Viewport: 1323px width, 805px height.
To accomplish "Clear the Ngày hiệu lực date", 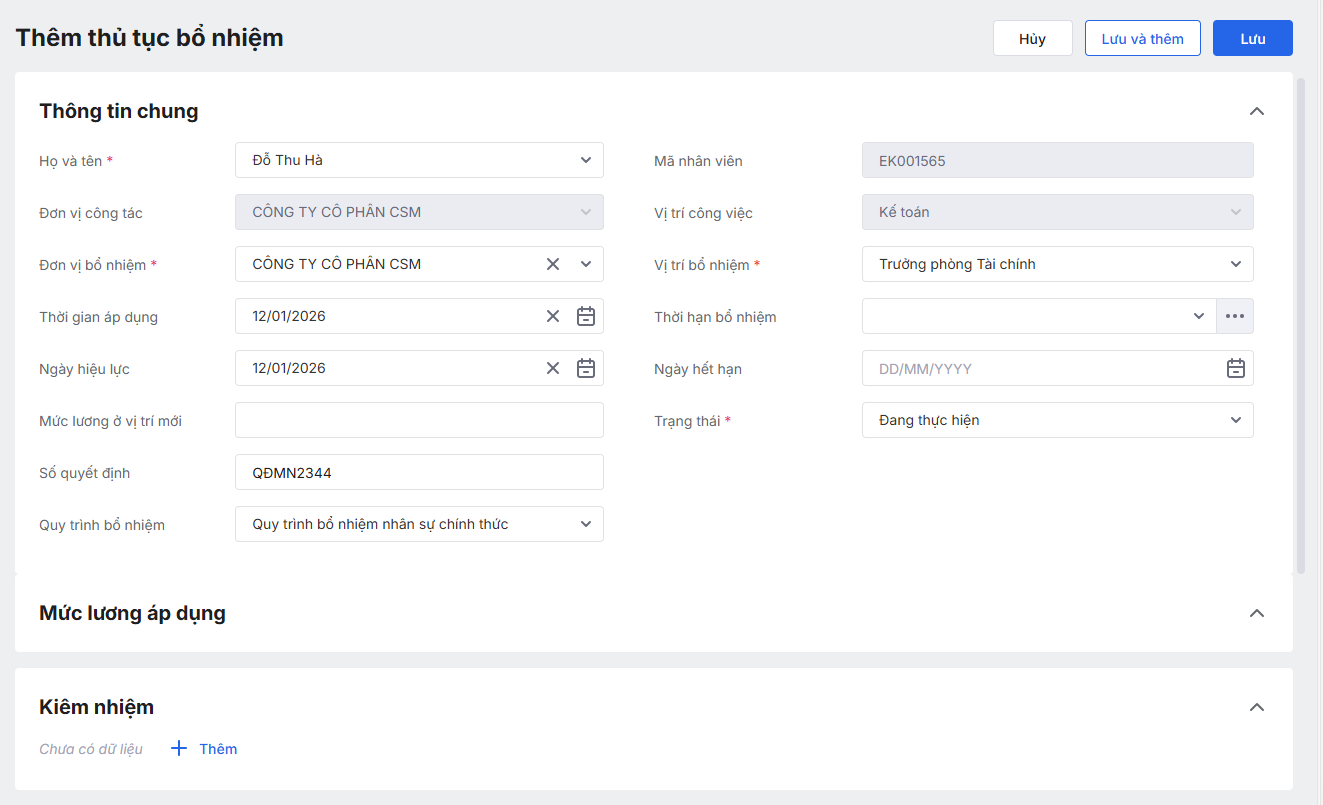I will click(x=553, y=368).
